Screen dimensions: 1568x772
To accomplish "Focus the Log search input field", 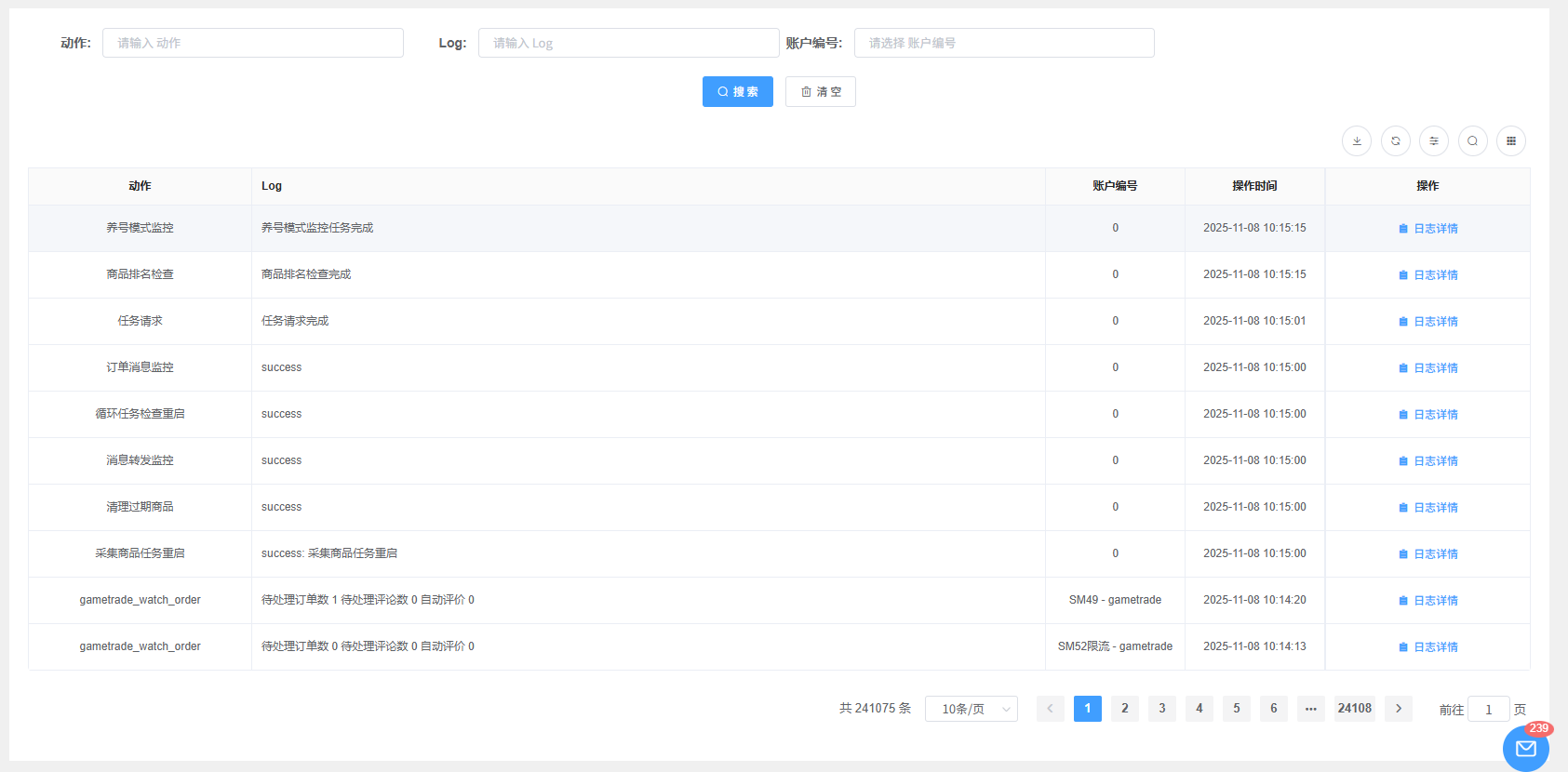I will click(628, 43).
